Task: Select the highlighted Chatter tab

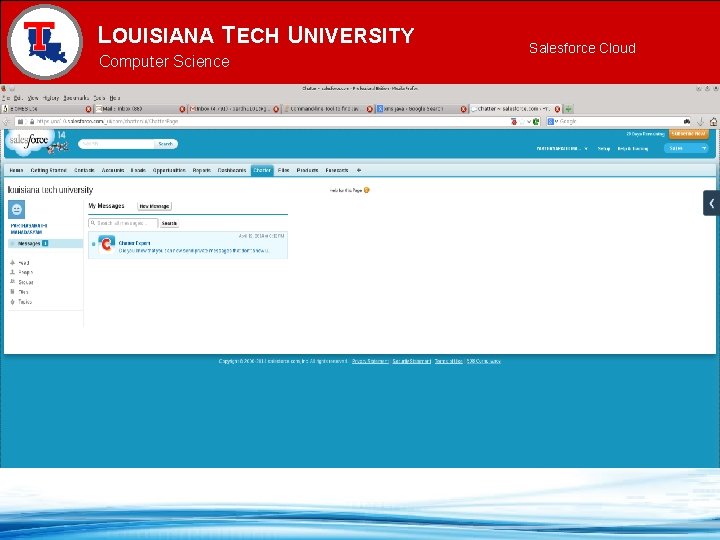Action: click(x=262, y=170)
